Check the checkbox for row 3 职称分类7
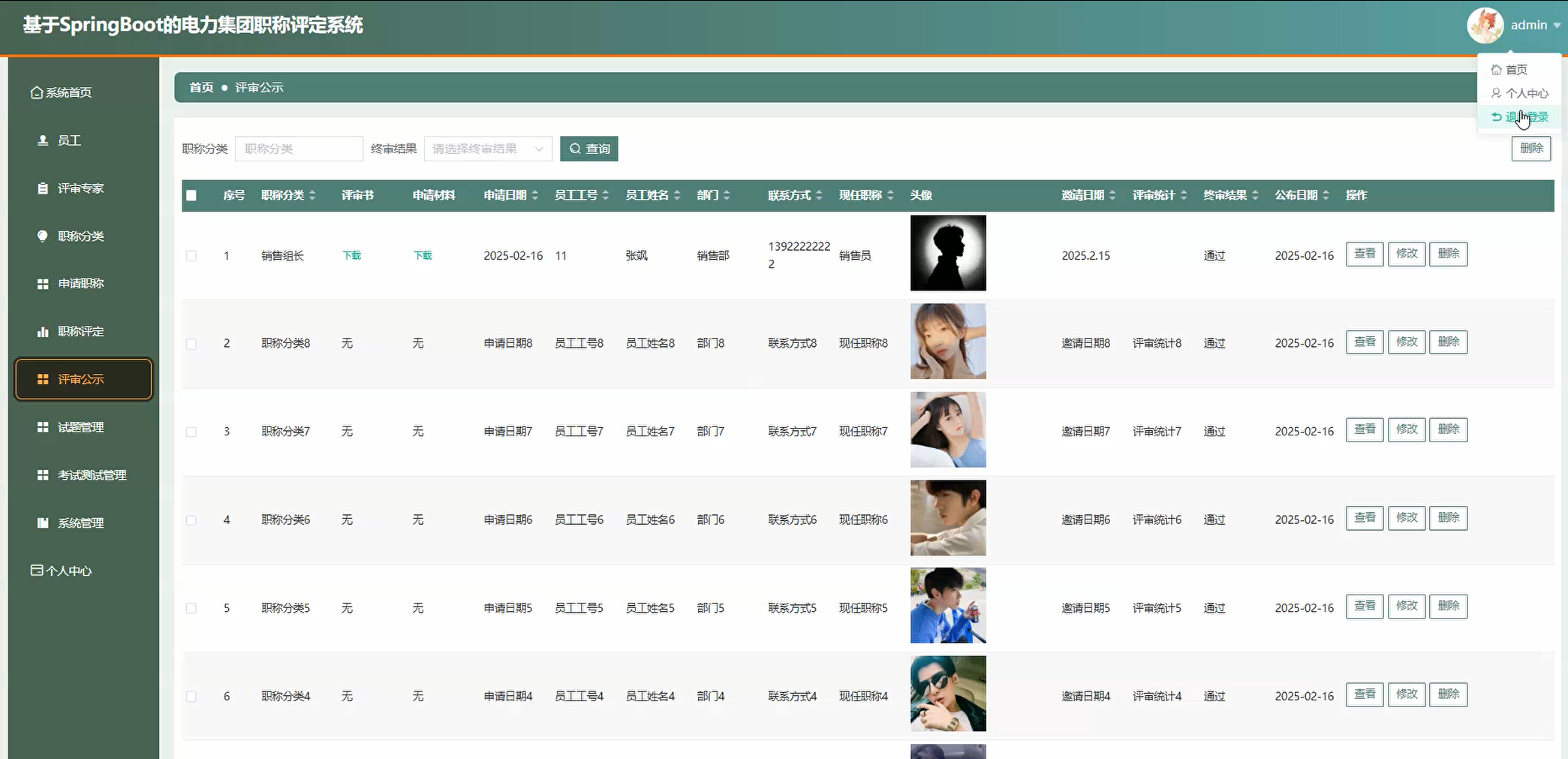The height and width of the screenshot is (759, 1568). tap(191, 432)
